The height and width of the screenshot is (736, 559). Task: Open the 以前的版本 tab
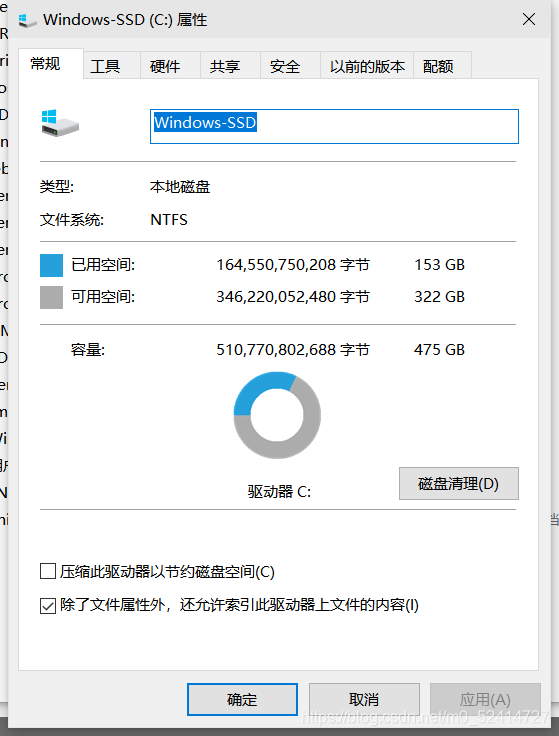367,66
